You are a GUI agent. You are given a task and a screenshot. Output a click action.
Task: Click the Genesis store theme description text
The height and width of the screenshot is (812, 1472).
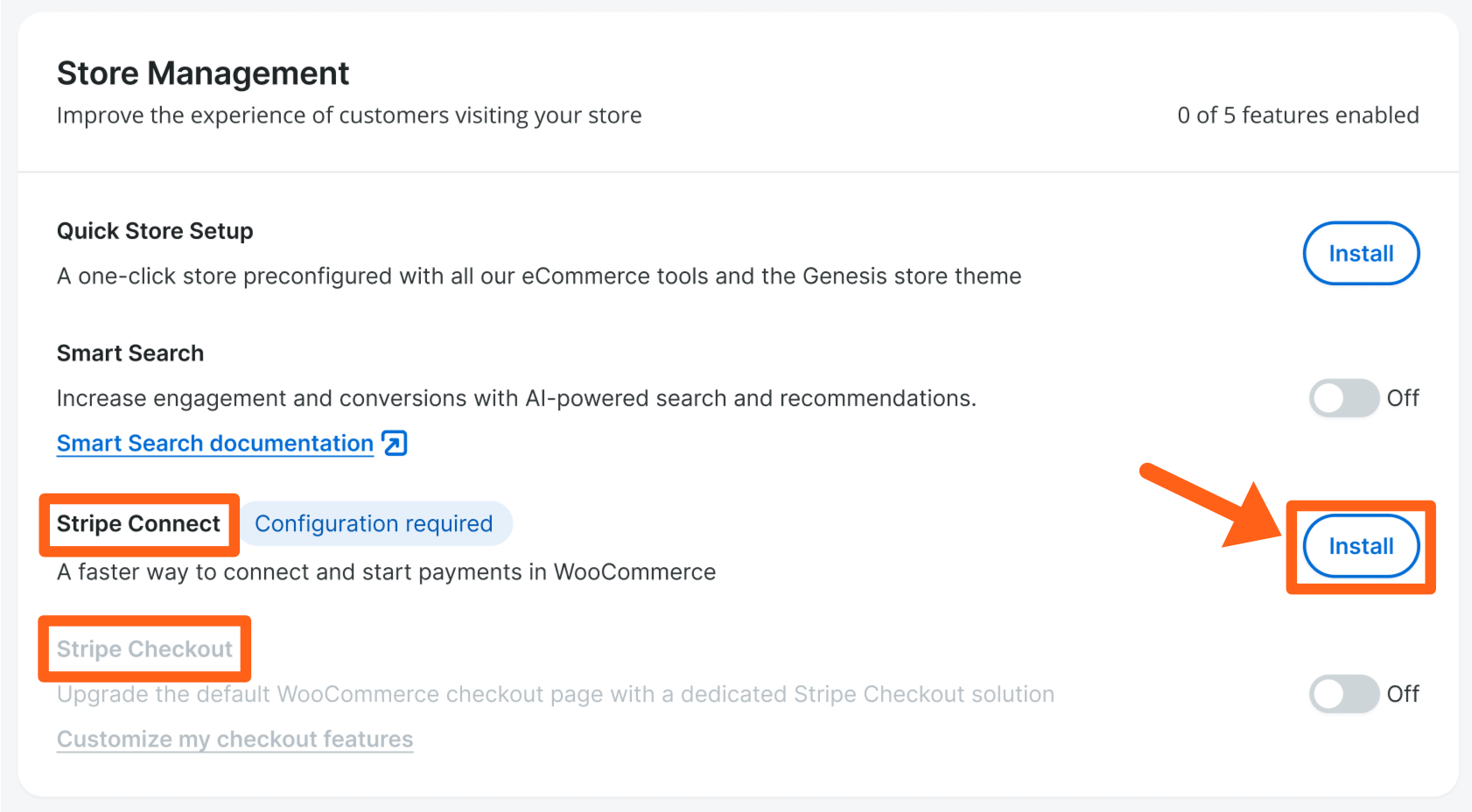(x=538, y=276)
